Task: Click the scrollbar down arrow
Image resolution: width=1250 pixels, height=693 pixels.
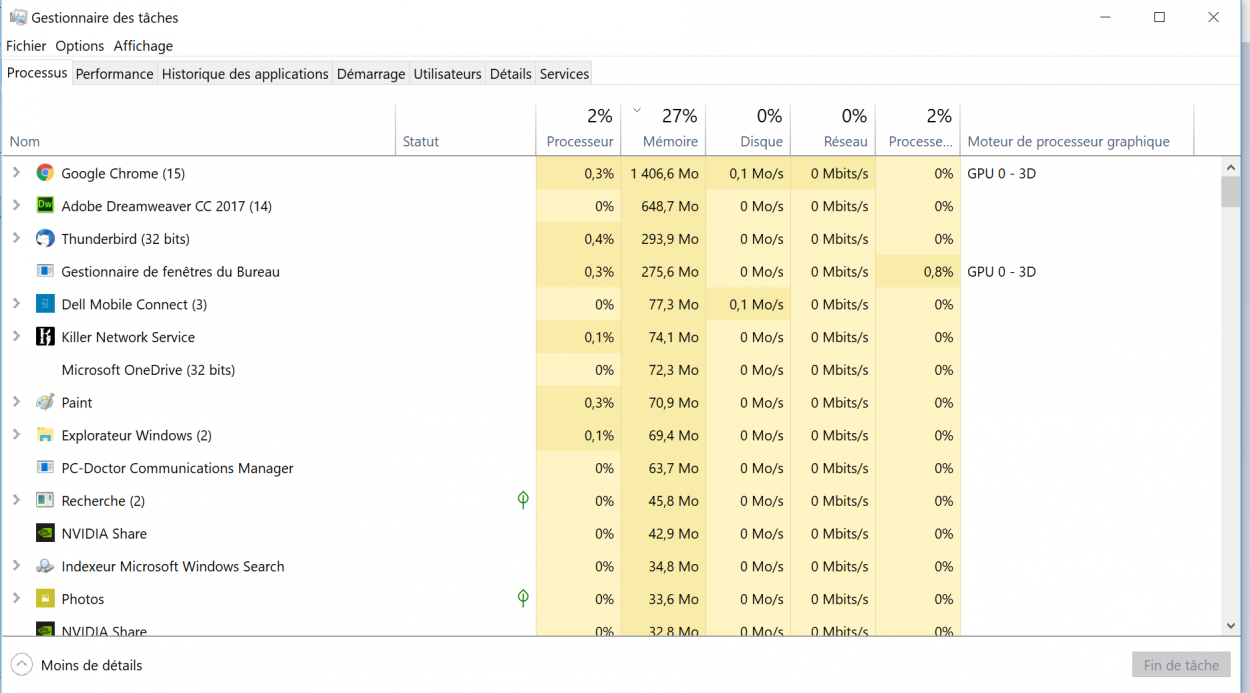Action: [x=1231, y=625]
